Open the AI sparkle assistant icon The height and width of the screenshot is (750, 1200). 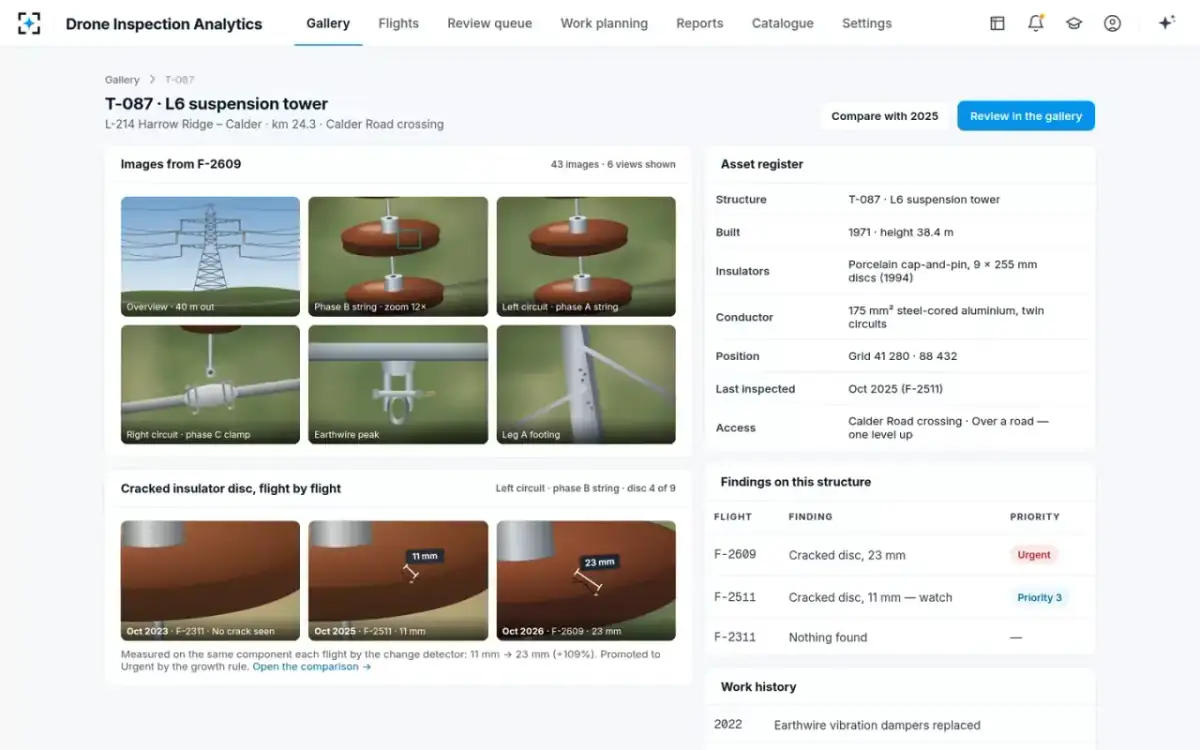(x=1166, y=23)
